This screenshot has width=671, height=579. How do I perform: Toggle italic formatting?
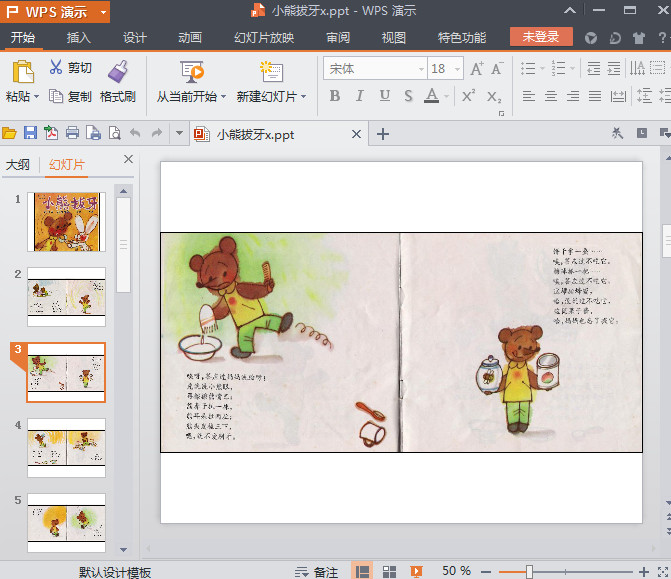359,96
